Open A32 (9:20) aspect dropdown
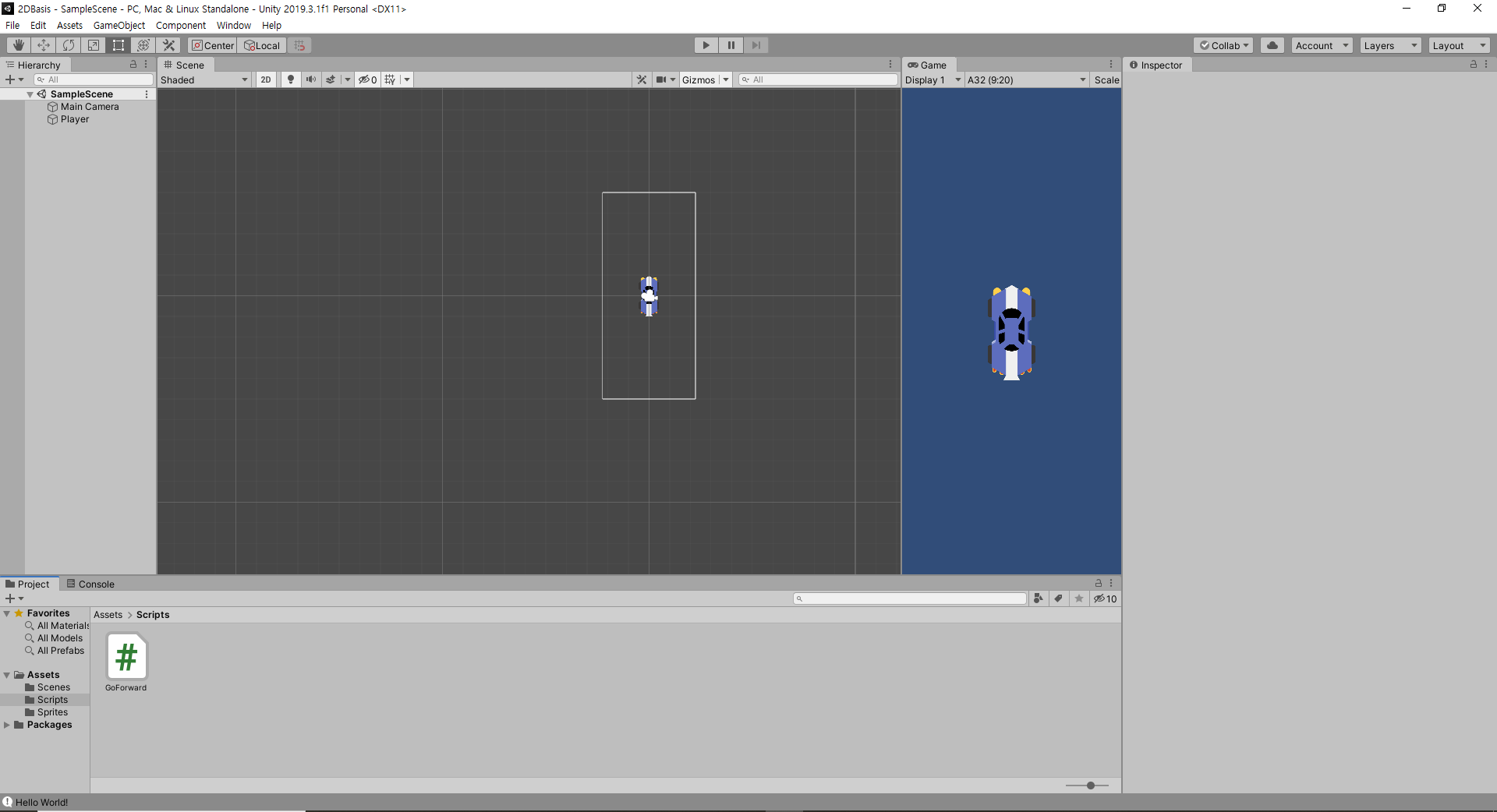The height and width of the screenshot is (812, 1497). (1027, 79)
